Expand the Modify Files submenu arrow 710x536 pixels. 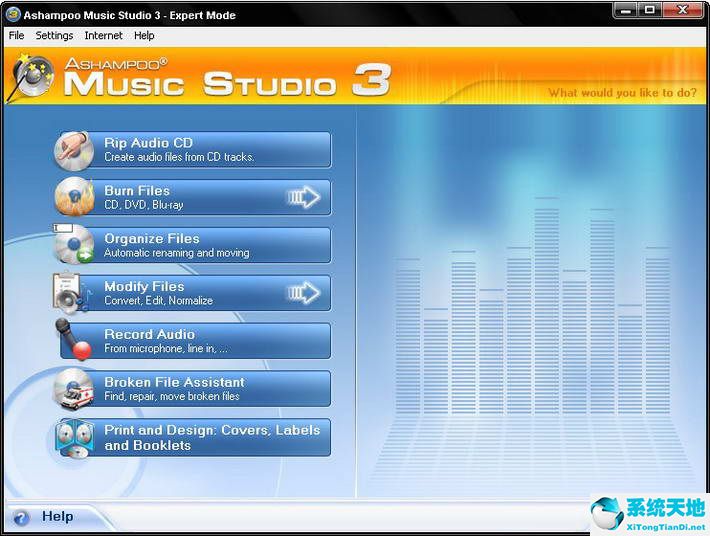303,292
